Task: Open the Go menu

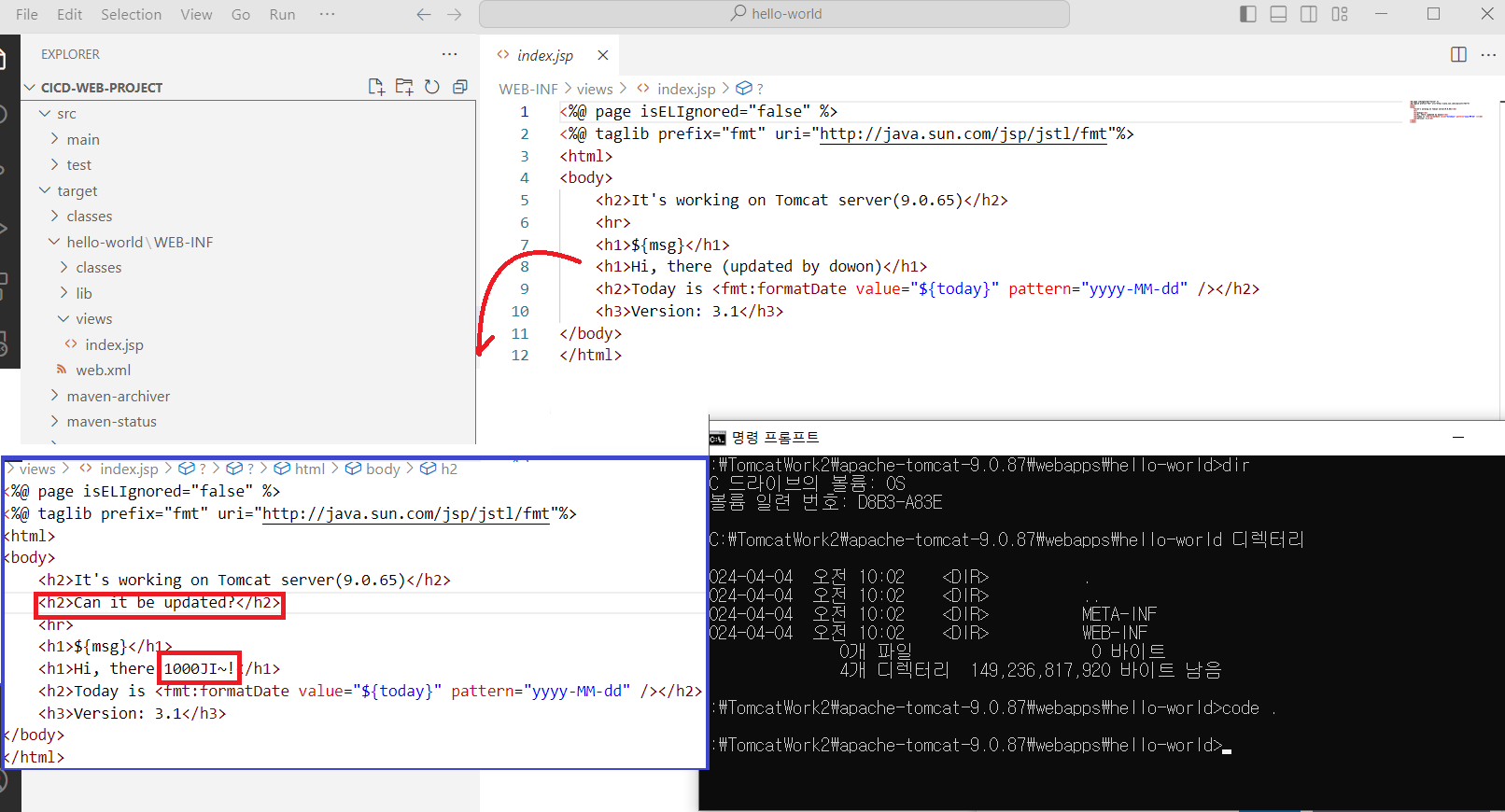Action: pos(241,14)
